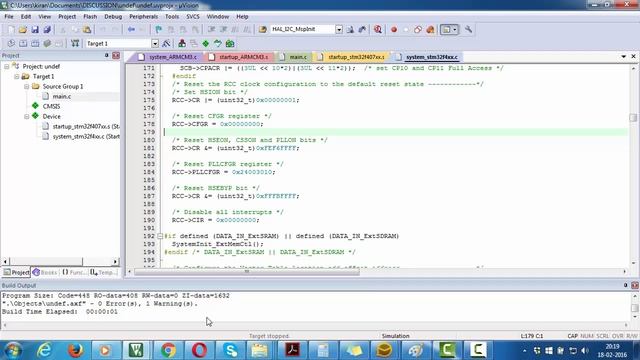Image resolution: width=640 pixels, height=360 pixels.
Task: Click the search text field showing HAL_I2C_MspInit
Action: (x=302, y=29)
